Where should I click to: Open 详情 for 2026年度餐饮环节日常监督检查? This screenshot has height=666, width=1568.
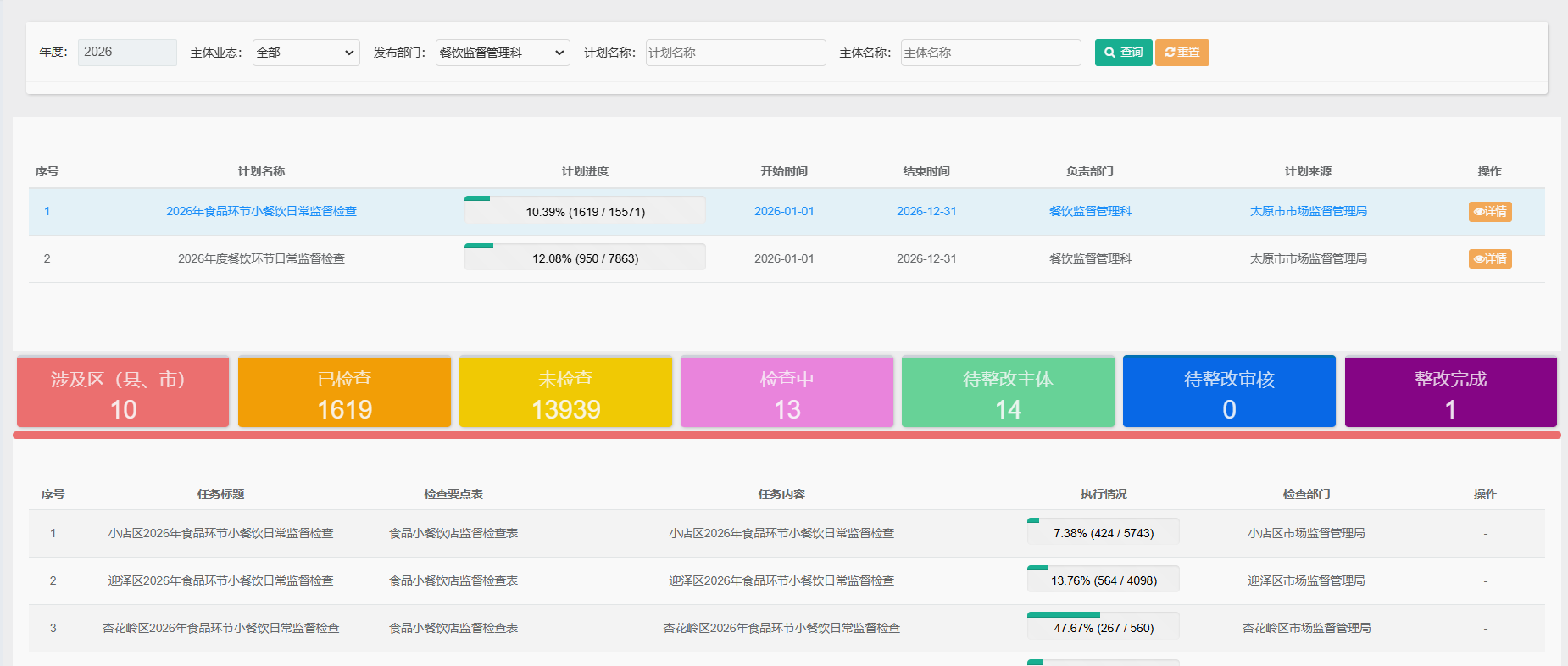coord(1490,259)
